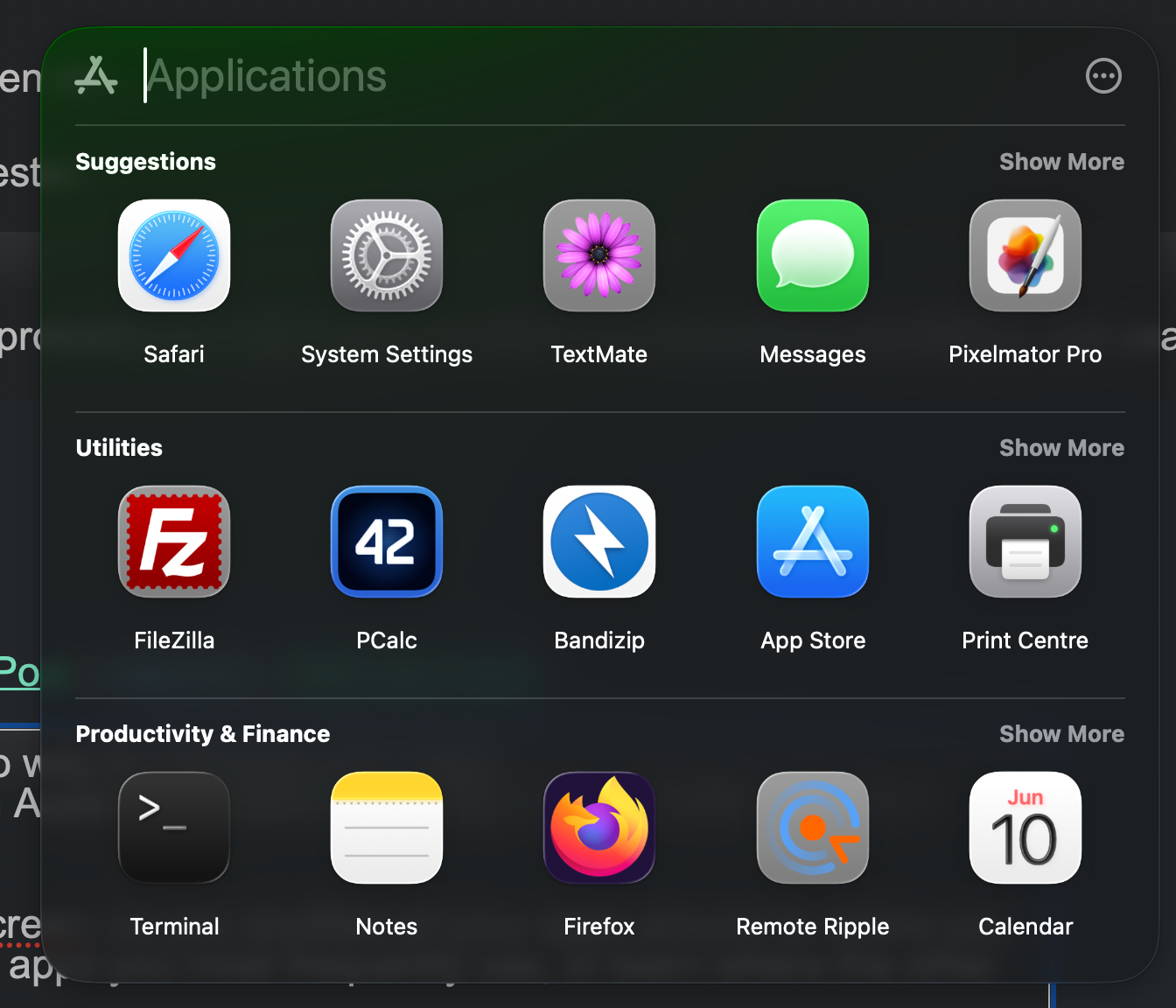1176x1008 pixels.
Task: Show more Suggestions apps
Action: (x=1061, y=162)
